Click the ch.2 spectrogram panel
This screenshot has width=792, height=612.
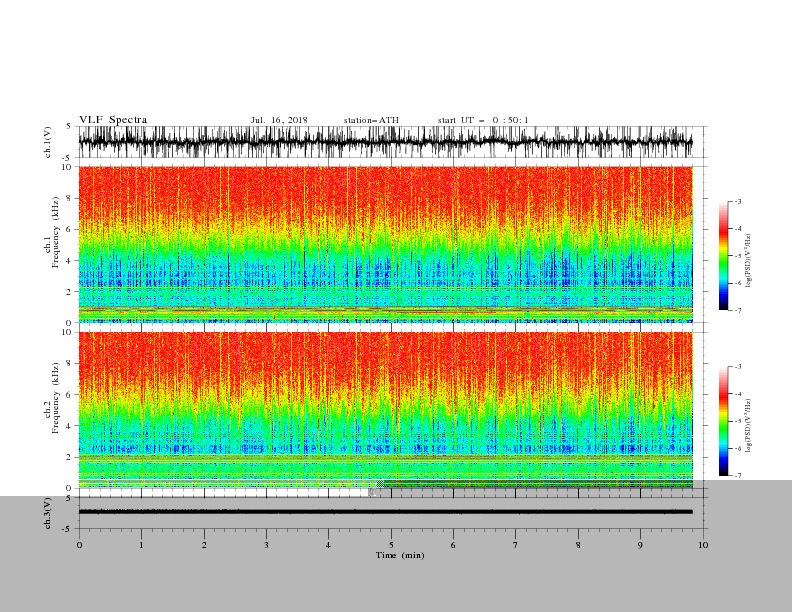385,410
